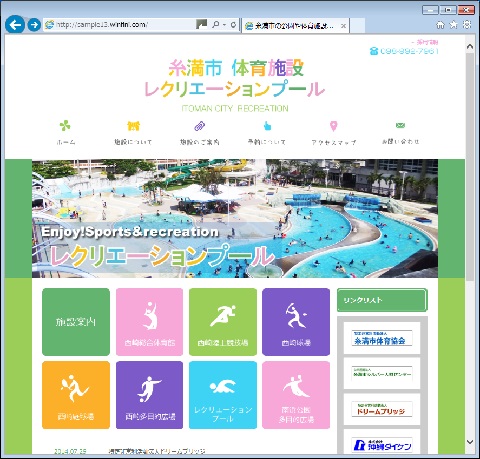Click the purple clip icon for 施設のご案内
Screen dimensions: 480x459
200,126
